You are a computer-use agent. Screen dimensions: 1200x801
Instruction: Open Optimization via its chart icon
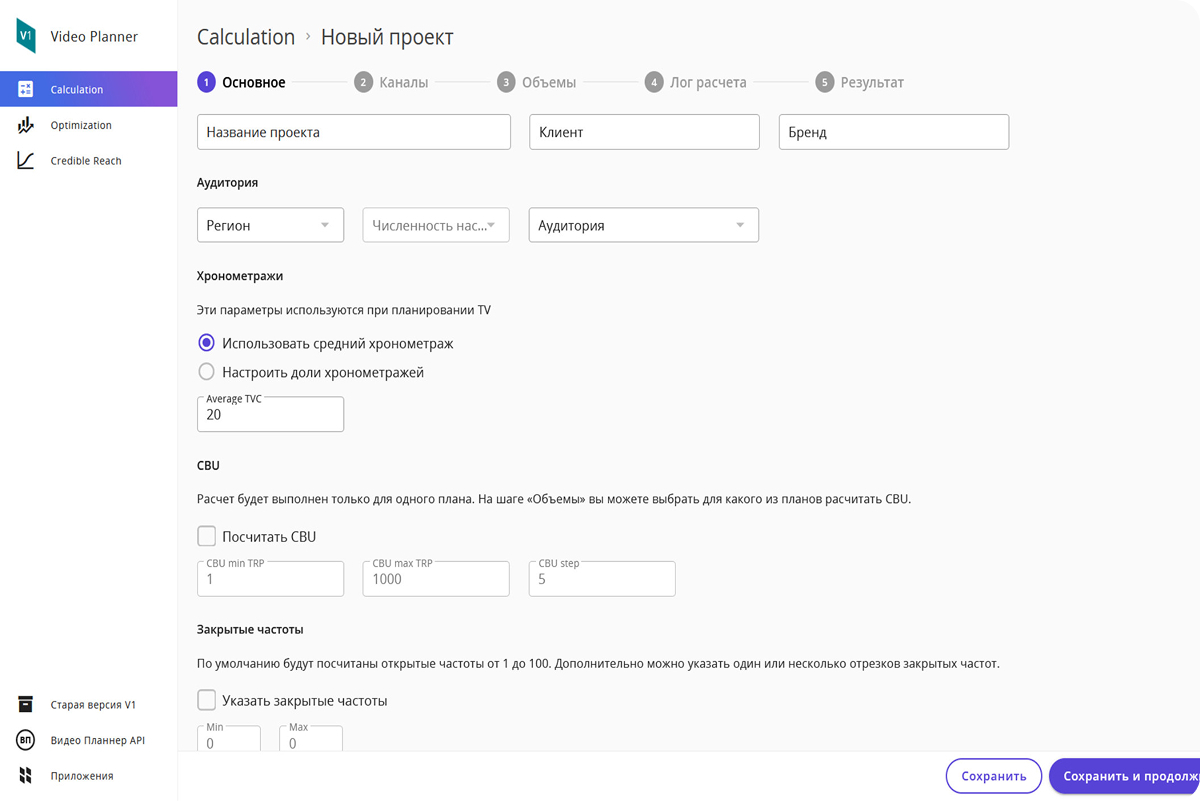click(x=26, y=125)
